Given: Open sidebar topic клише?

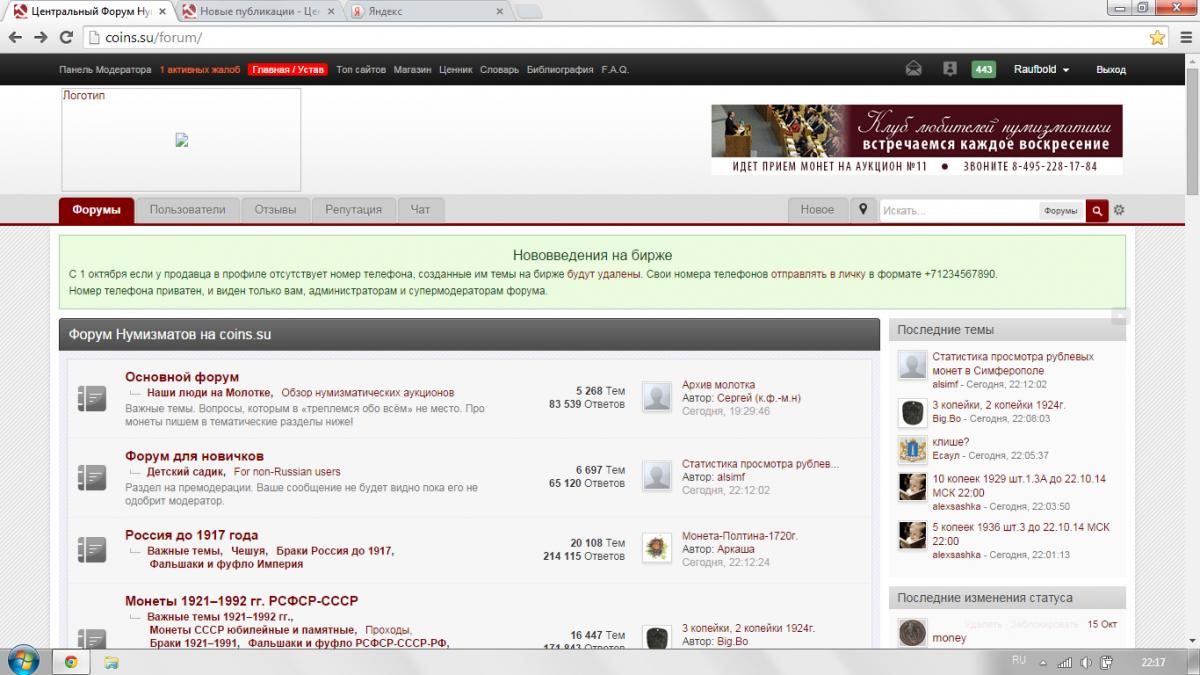Looking at the screenshot, I should click(x=950, y=442).
